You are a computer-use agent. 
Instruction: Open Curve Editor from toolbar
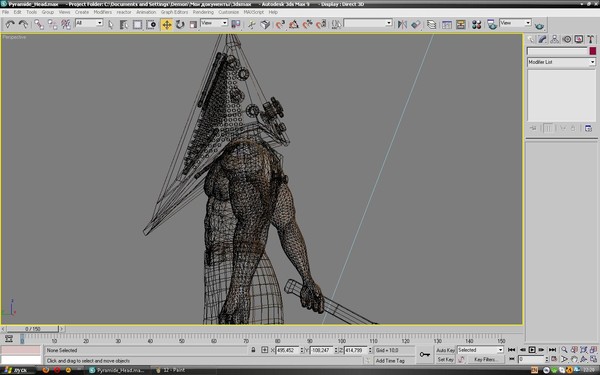[x=447, y=24]
